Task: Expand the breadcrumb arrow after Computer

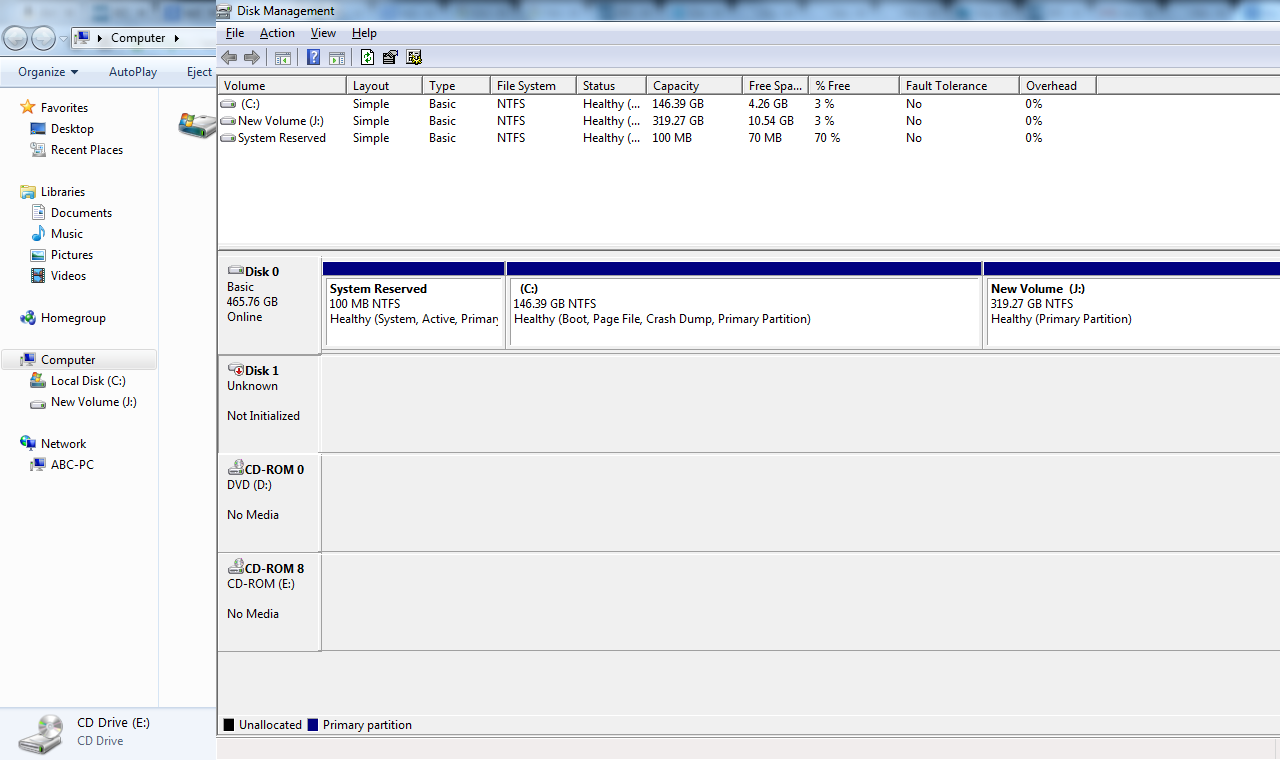Action: (177, 38)
